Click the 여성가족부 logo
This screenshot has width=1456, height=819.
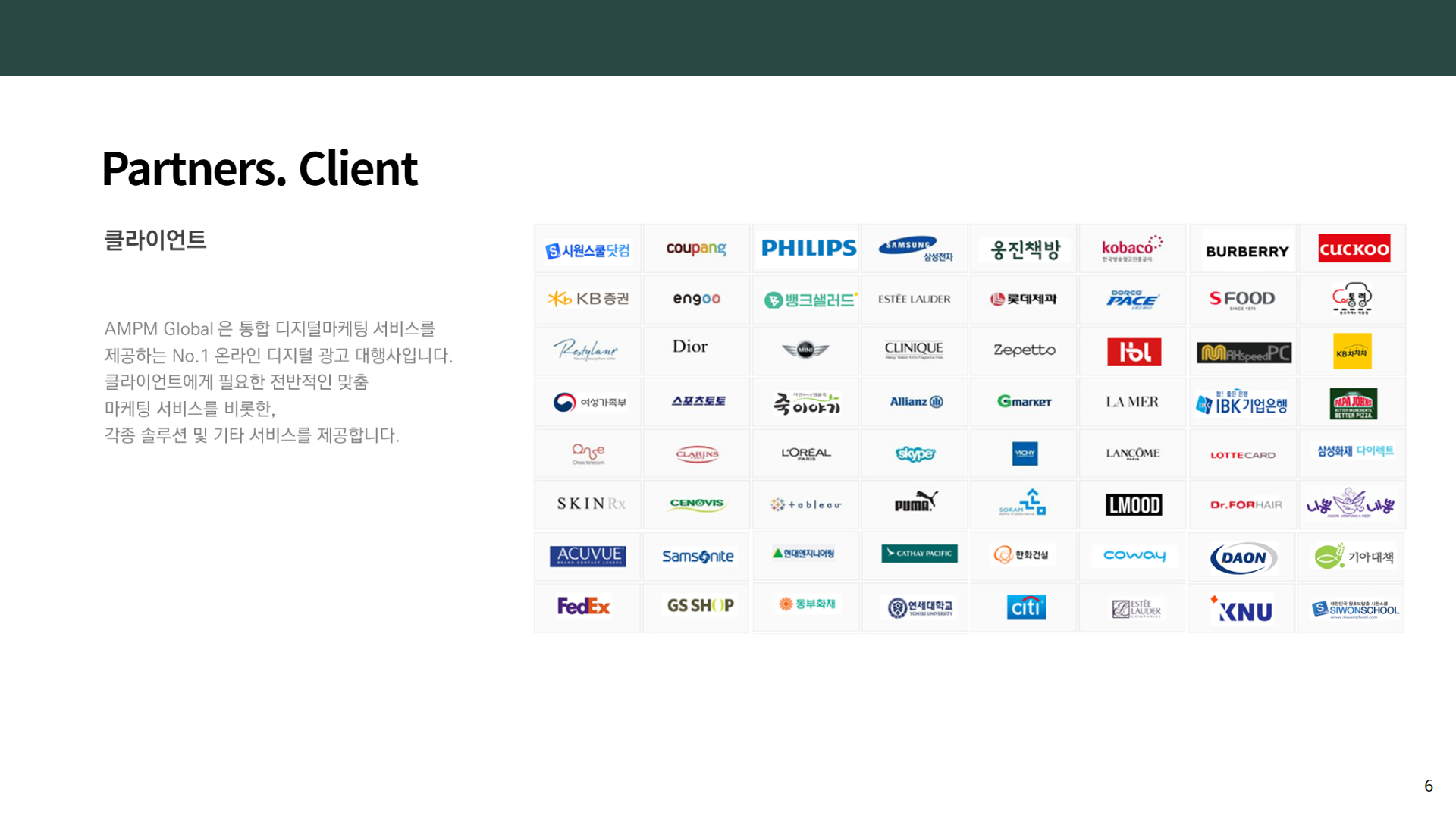click(x=590, y=402)
